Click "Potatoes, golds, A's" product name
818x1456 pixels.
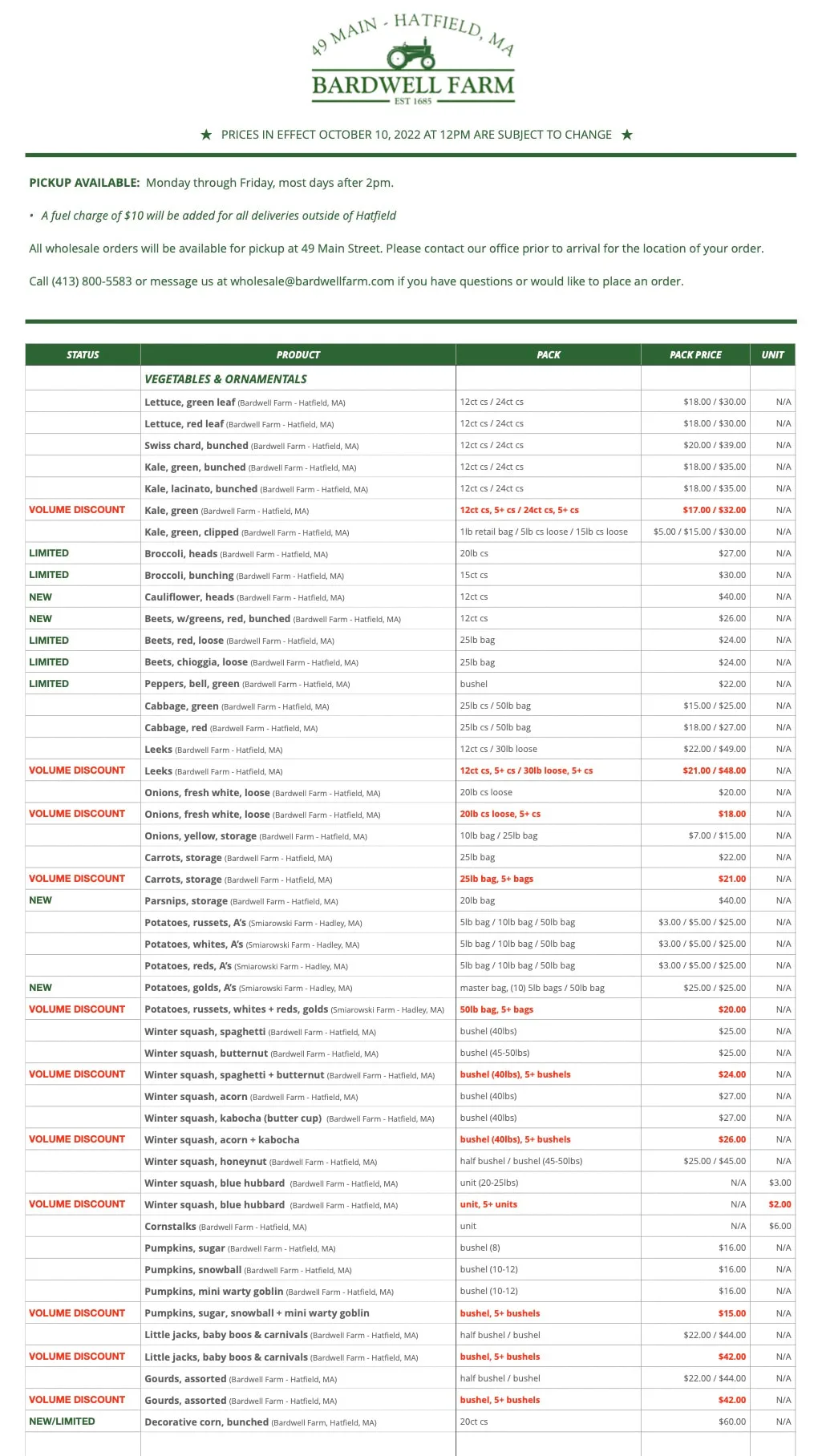click(x=190, y=988)
